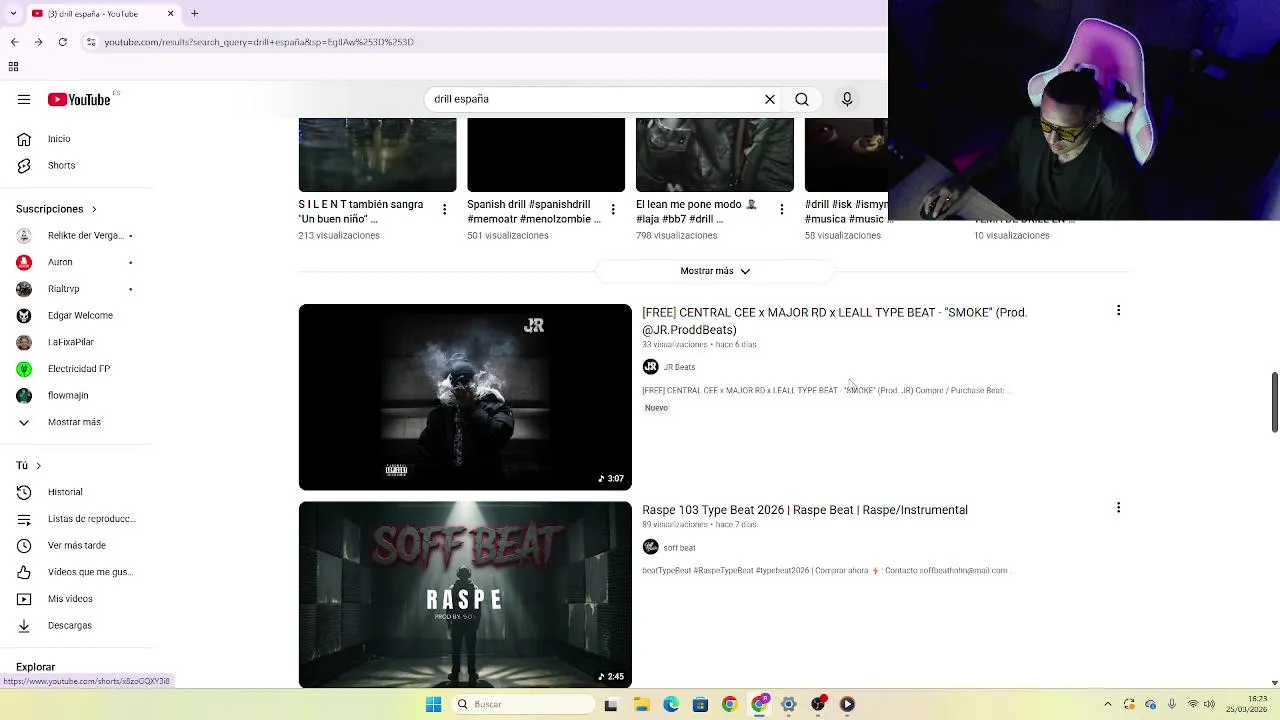Open options for Raspe 103 Type Beat video

pos(1118,508)
